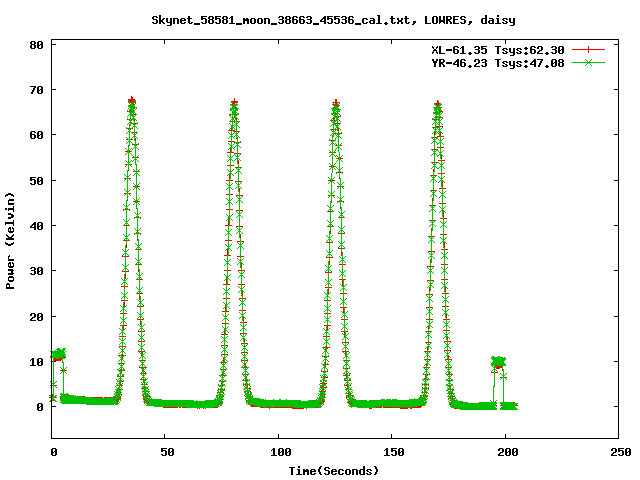Select the XL-61.35 Tsys:62.30 legend entry
This screenshot has width=640, height=480.
(498, 50)
